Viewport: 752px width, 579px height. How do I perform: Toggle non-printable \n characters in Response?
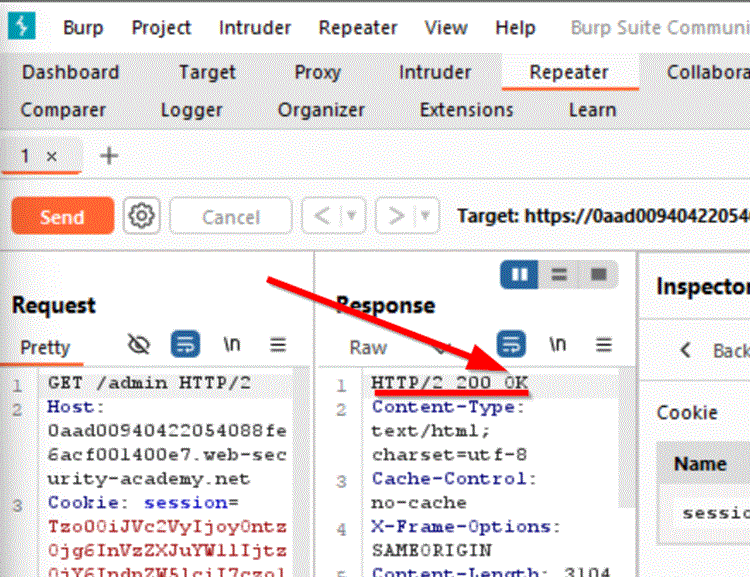557,345
